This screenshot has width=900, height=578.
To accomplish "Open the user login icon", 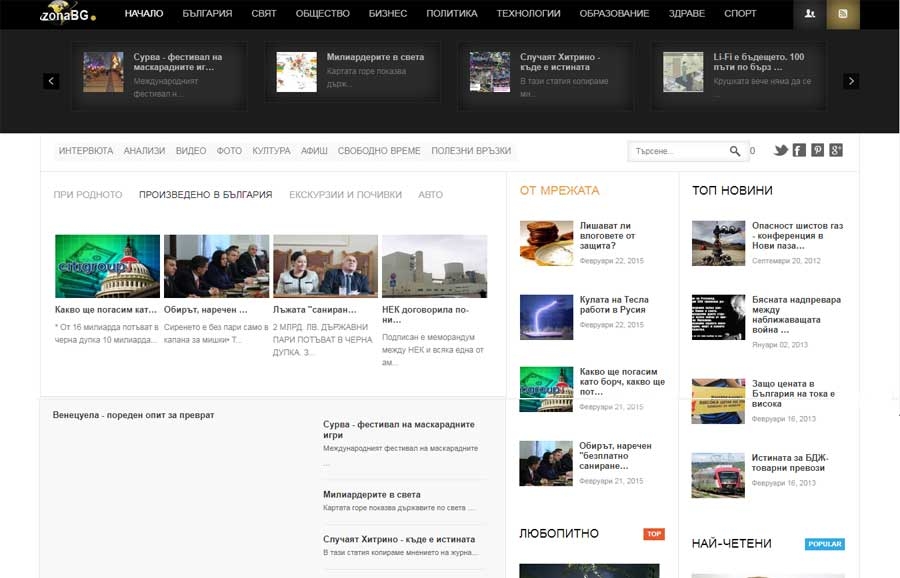I will point(810,14).
